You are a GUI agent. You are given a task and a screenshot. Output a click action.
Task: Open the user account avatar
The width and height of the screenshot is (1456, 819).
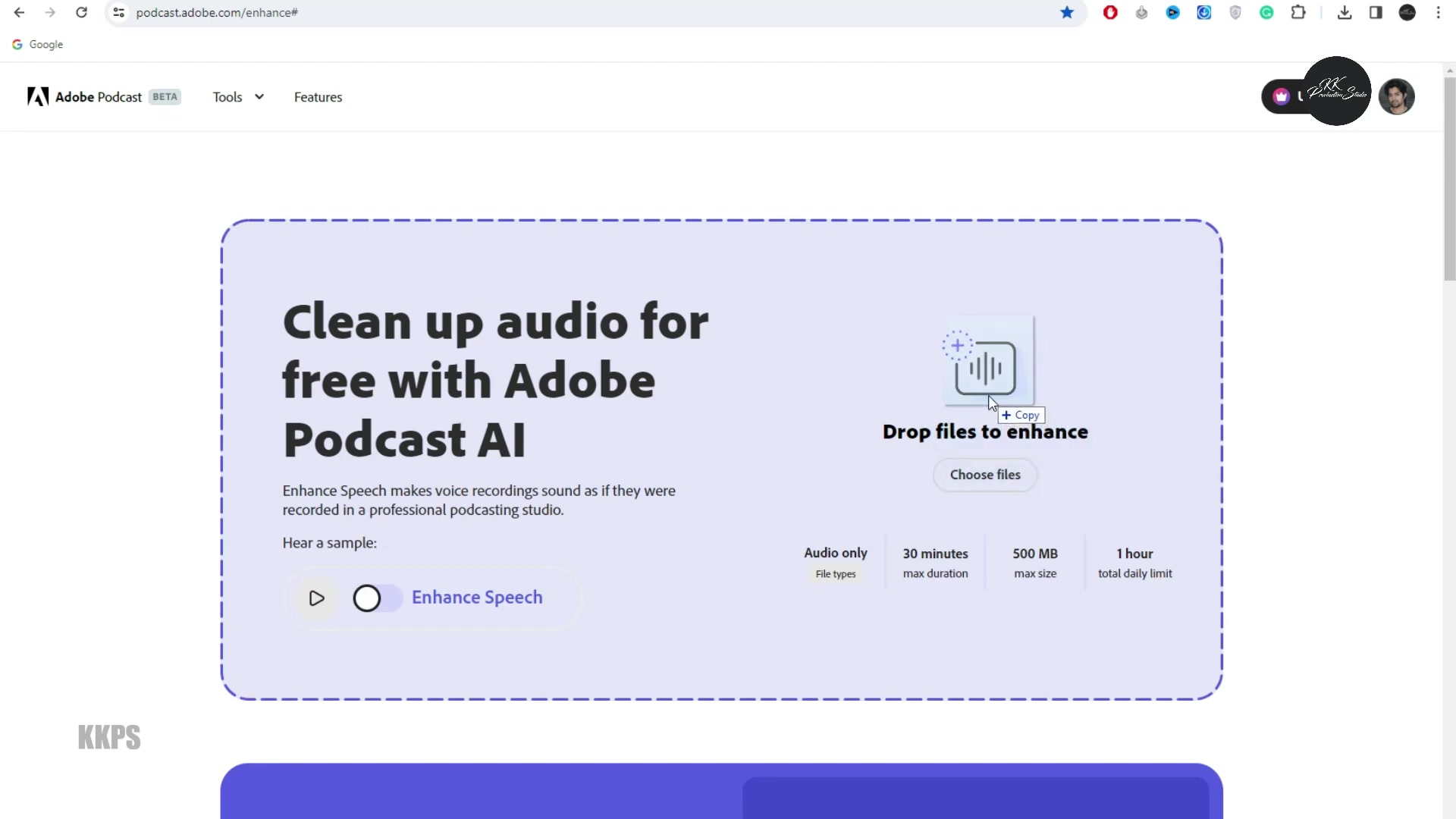pos(1396,96)
